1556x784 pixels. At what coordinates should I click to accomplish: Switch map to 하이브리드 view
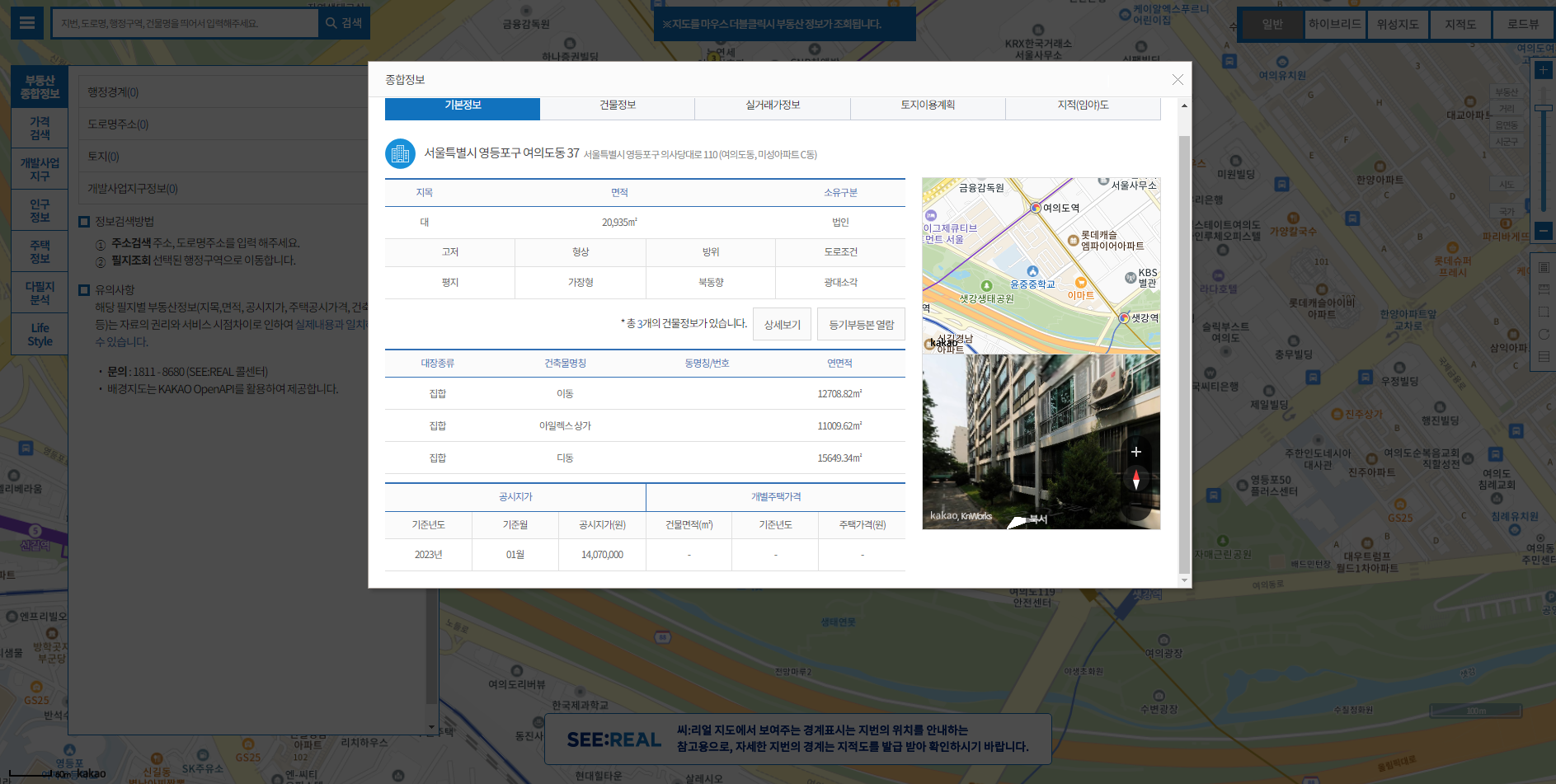[x=1335, y=24]
